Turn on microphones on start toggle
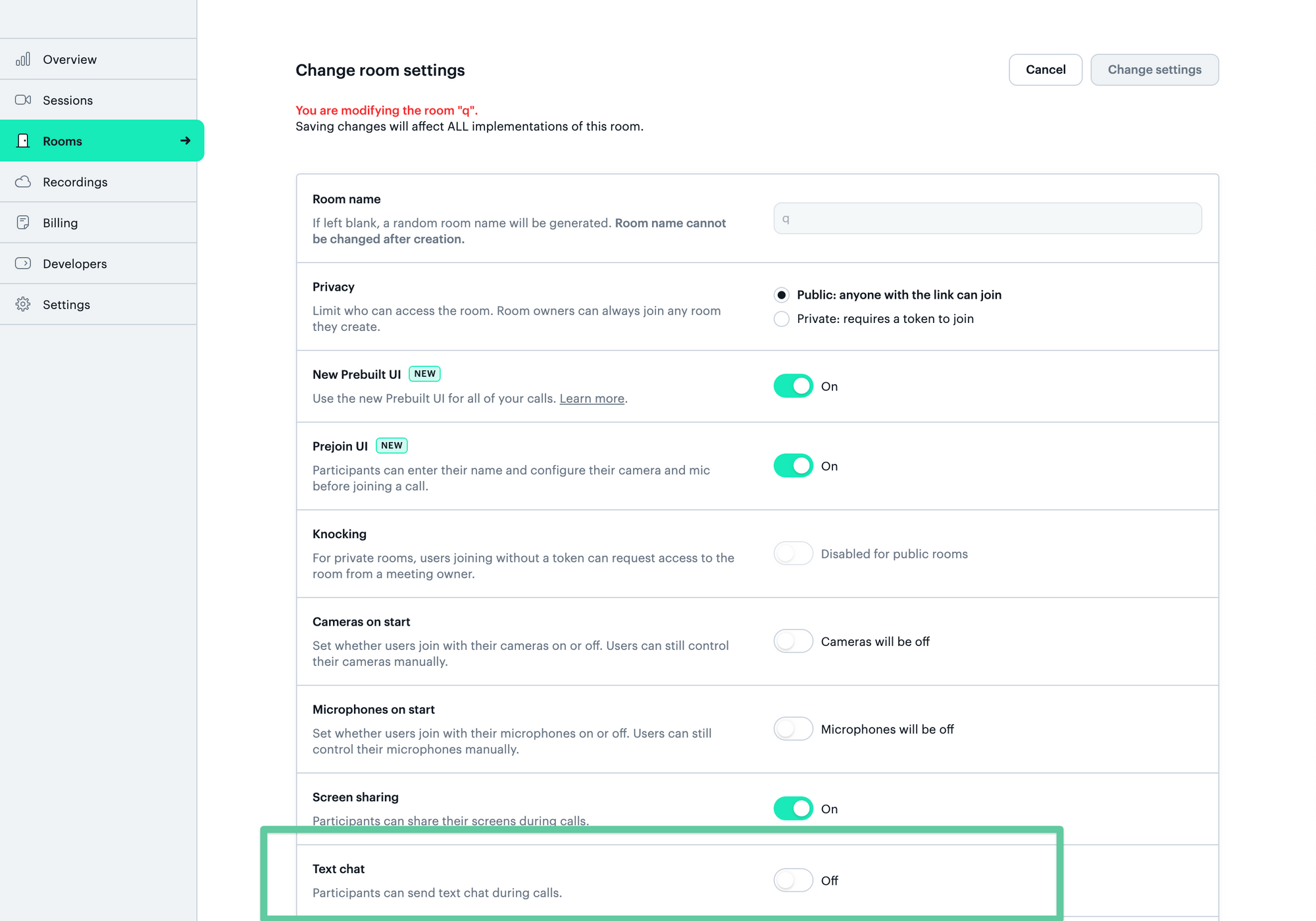The image size is (1316, 921). tap(793, 729)
